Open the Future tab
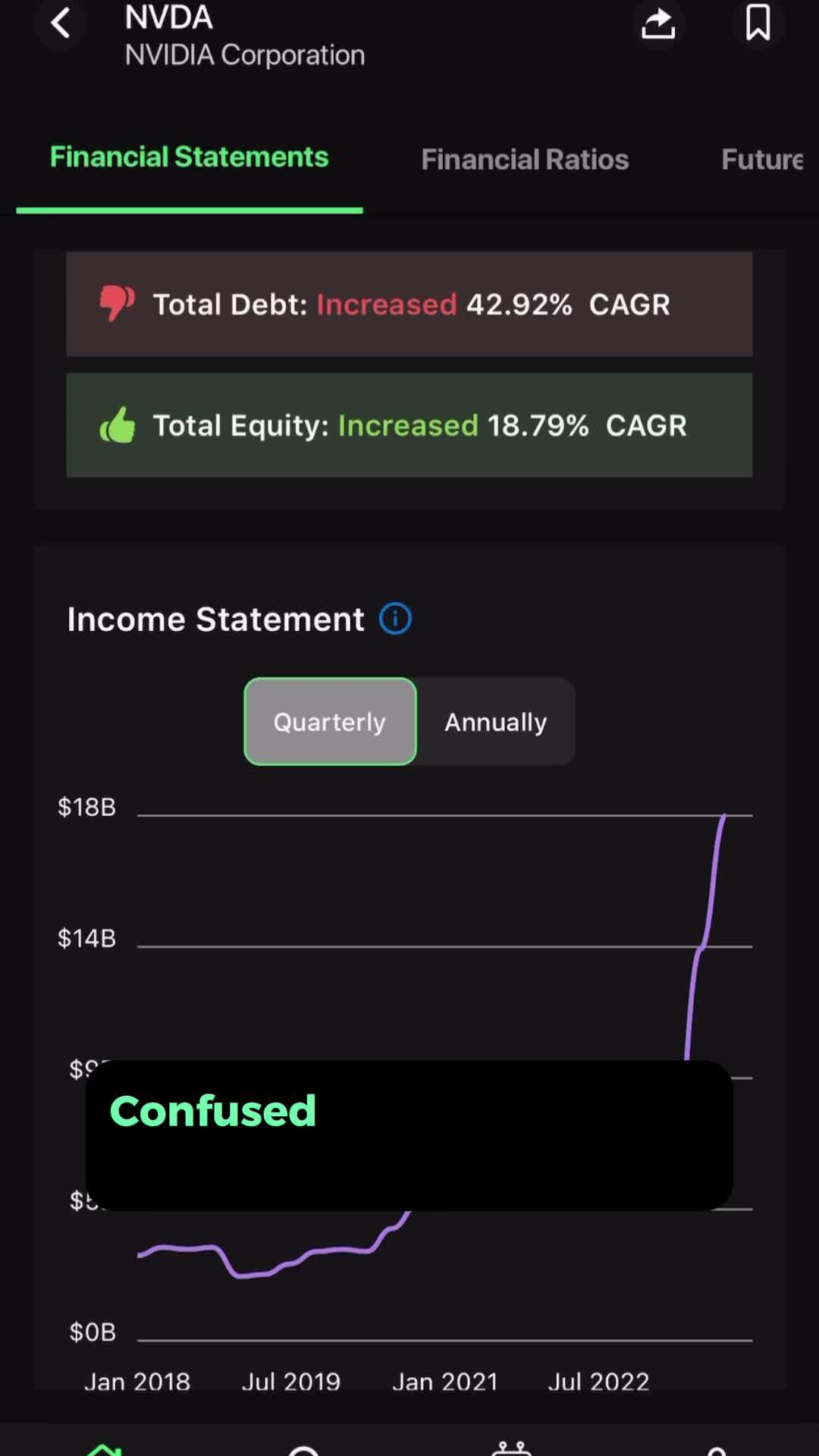 click(x=762, y=159)
